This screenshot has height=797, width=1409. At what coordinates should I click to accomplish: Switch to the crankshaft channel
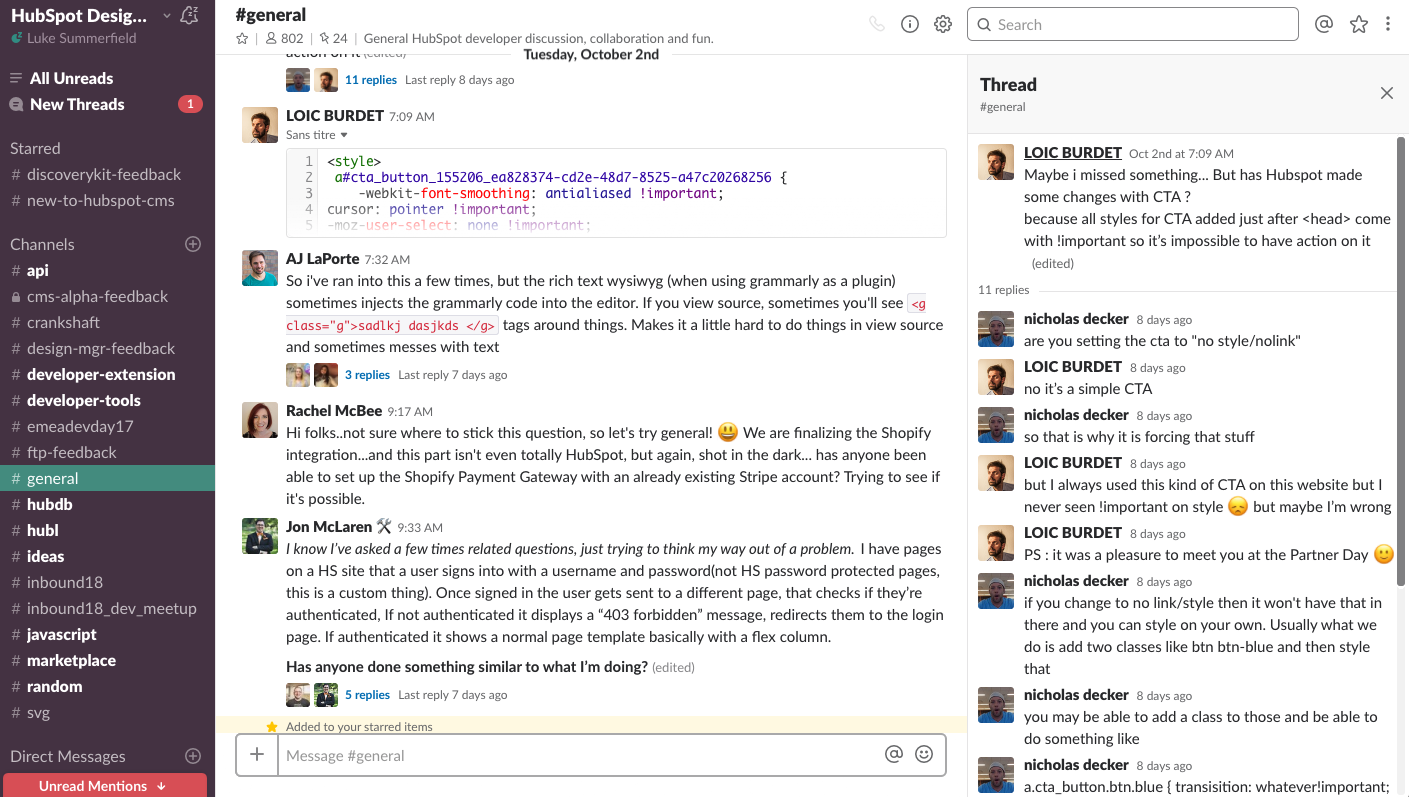click(107, 322)
